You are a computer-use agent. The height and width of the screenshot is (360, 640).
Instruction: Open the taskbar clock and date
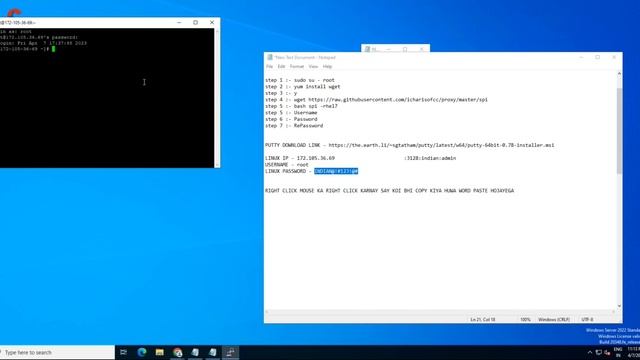tap(633, 352)
